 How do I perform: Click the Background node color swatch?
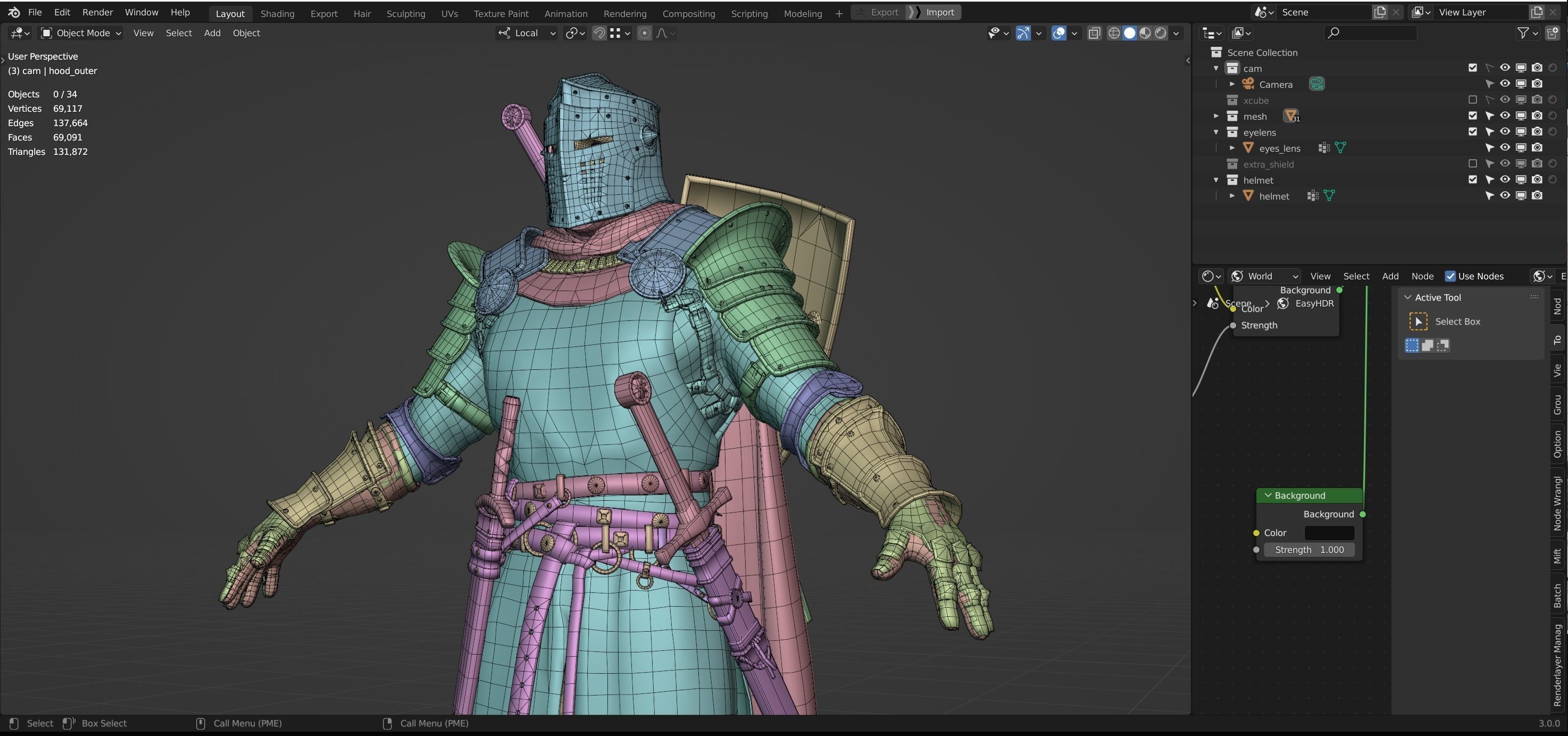(x=1329, y=533)
